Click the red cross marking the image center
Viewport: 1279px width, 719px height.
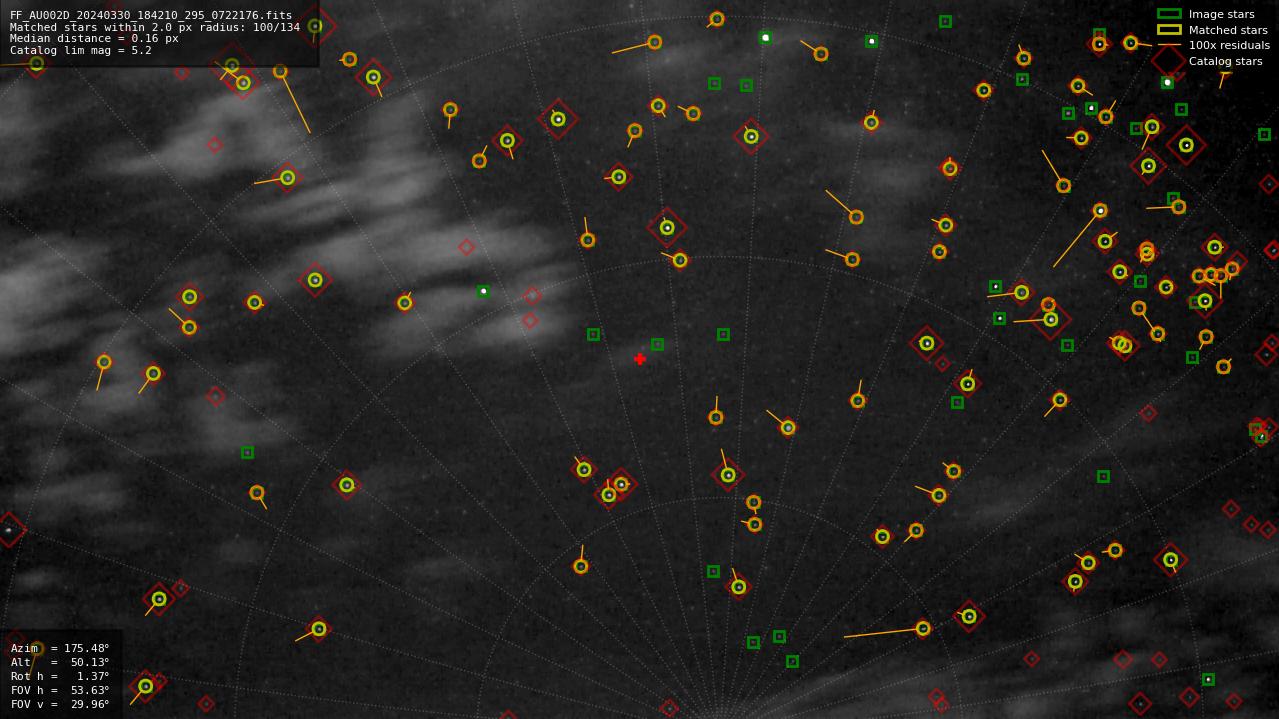pyautogui.click(x=640, y=359)
